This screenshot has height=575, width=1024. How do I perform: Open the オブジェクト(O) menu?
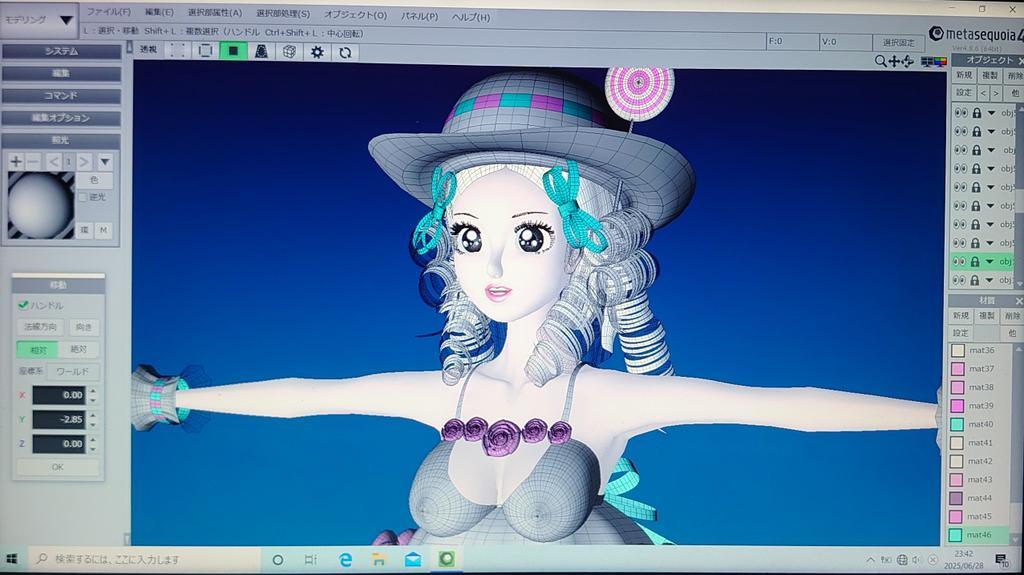[355, 14]
